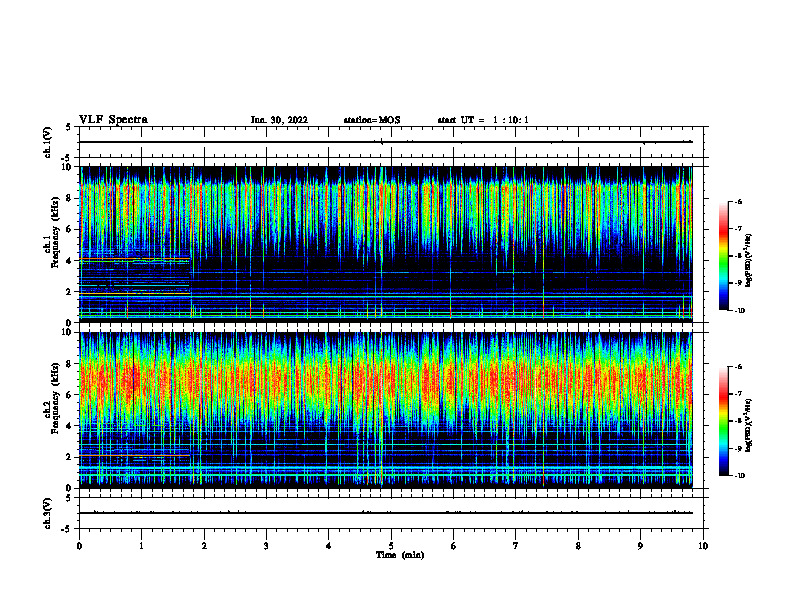
Task: Click the ch.1 voltage waveform trace
Action: 385,142
